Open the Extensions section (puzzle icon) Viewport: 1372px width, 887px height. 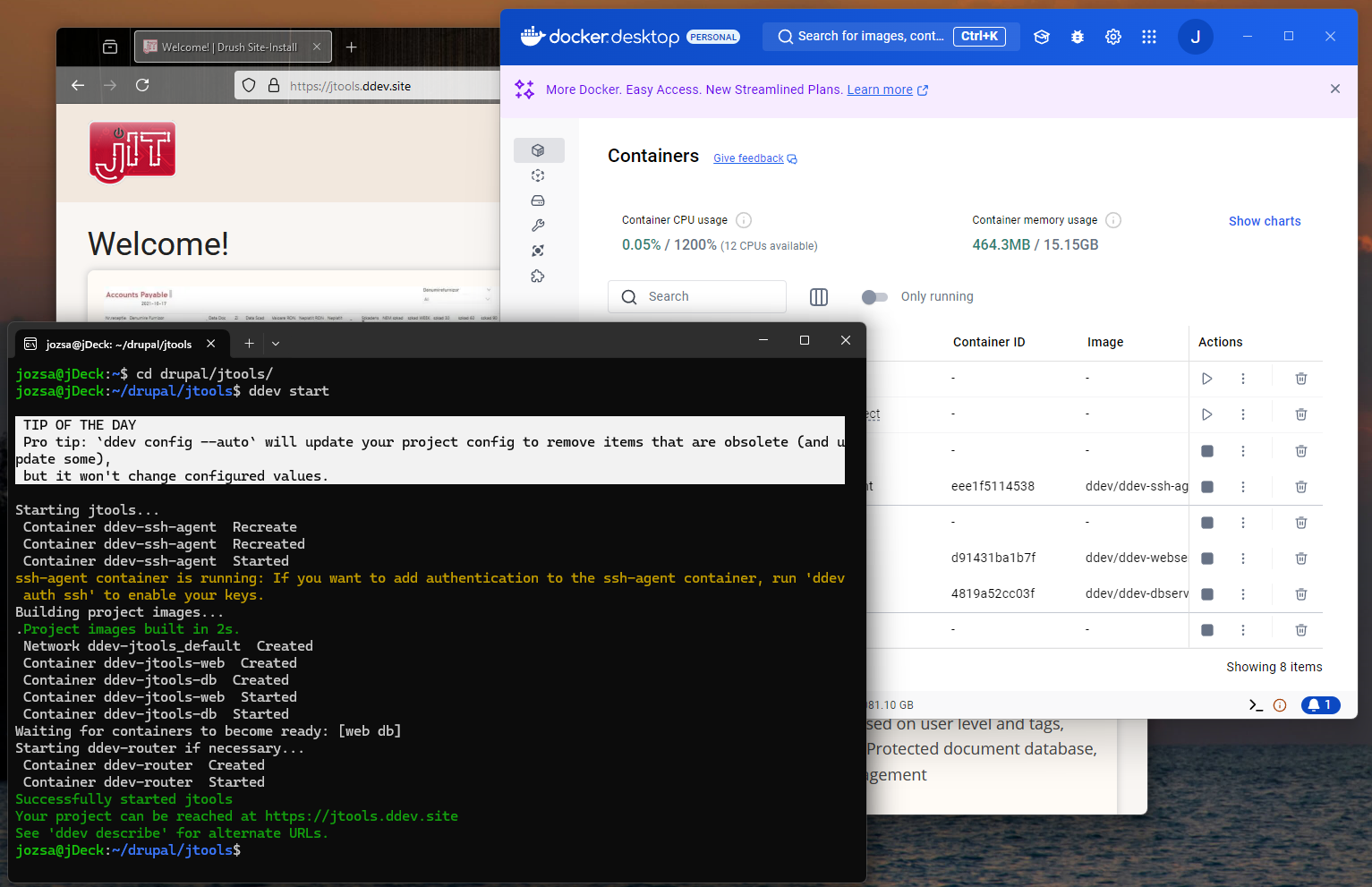538,277
